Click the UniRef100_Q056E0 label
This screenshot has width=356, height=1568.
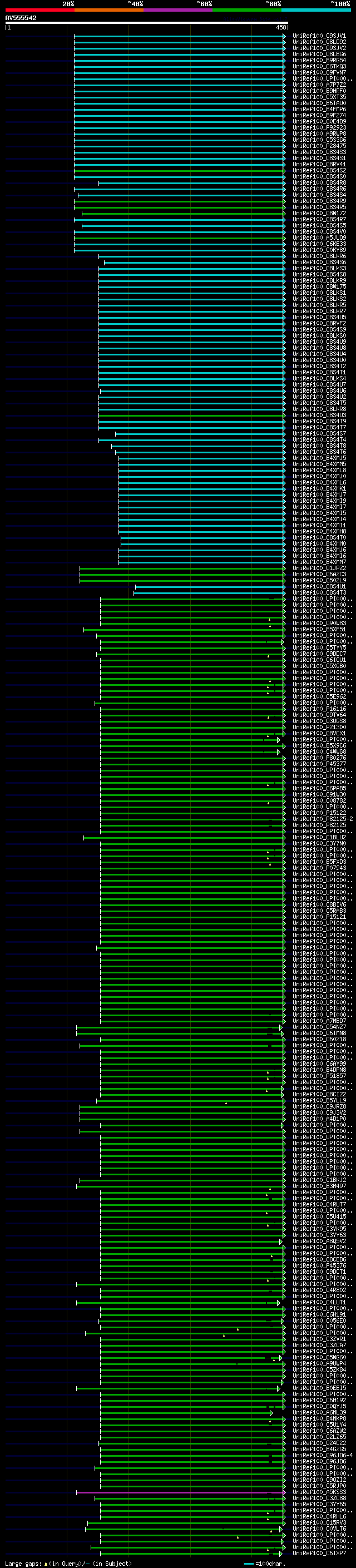tap(319, 1321)
